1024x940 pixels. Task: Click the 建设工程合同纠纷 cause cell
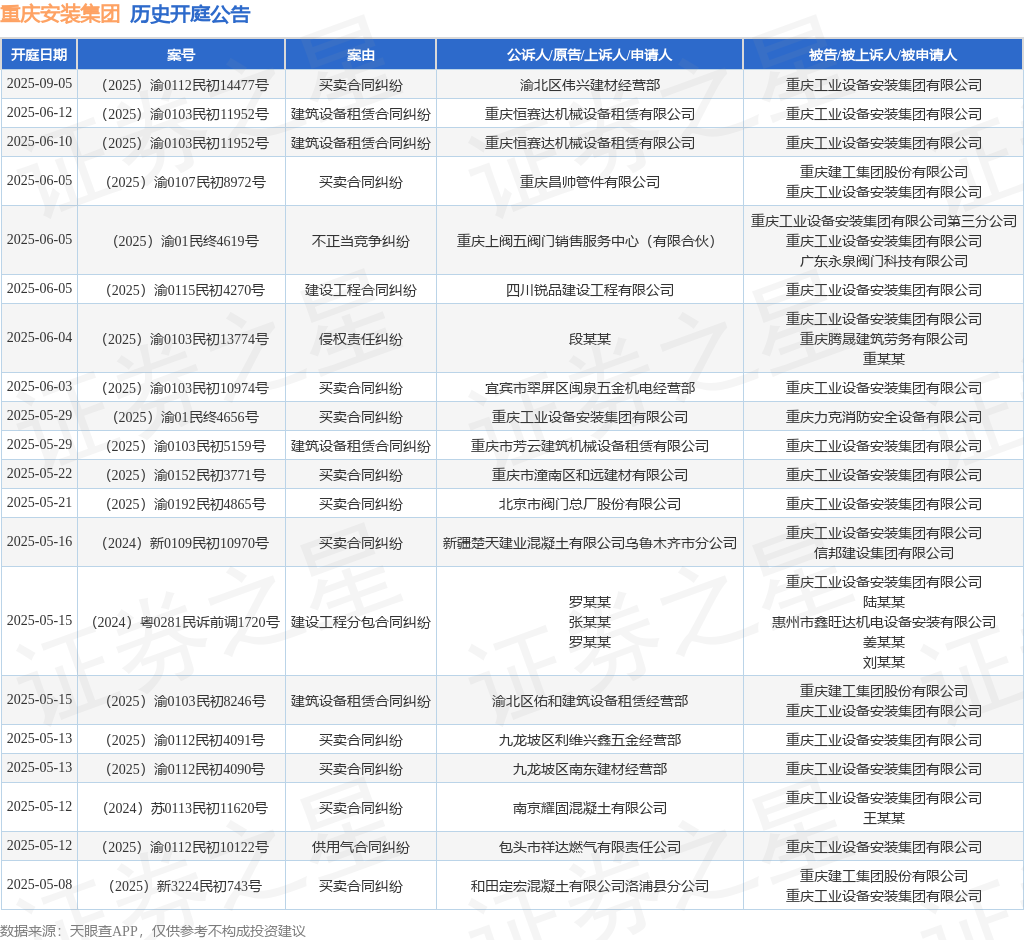pos(360,289)
